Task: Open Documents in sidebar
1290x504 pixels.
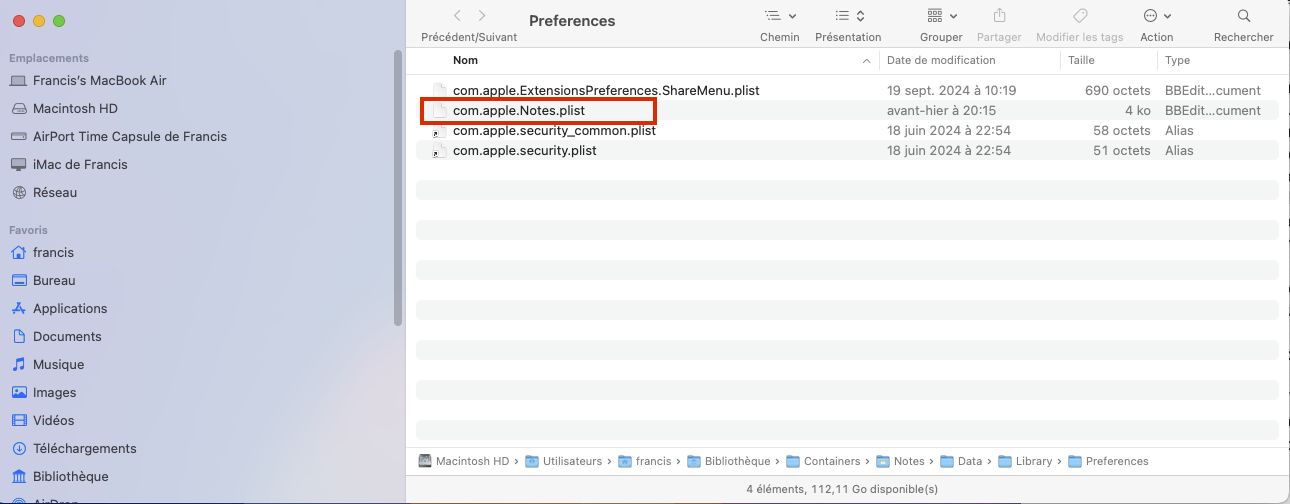Action: coord(67,336)
